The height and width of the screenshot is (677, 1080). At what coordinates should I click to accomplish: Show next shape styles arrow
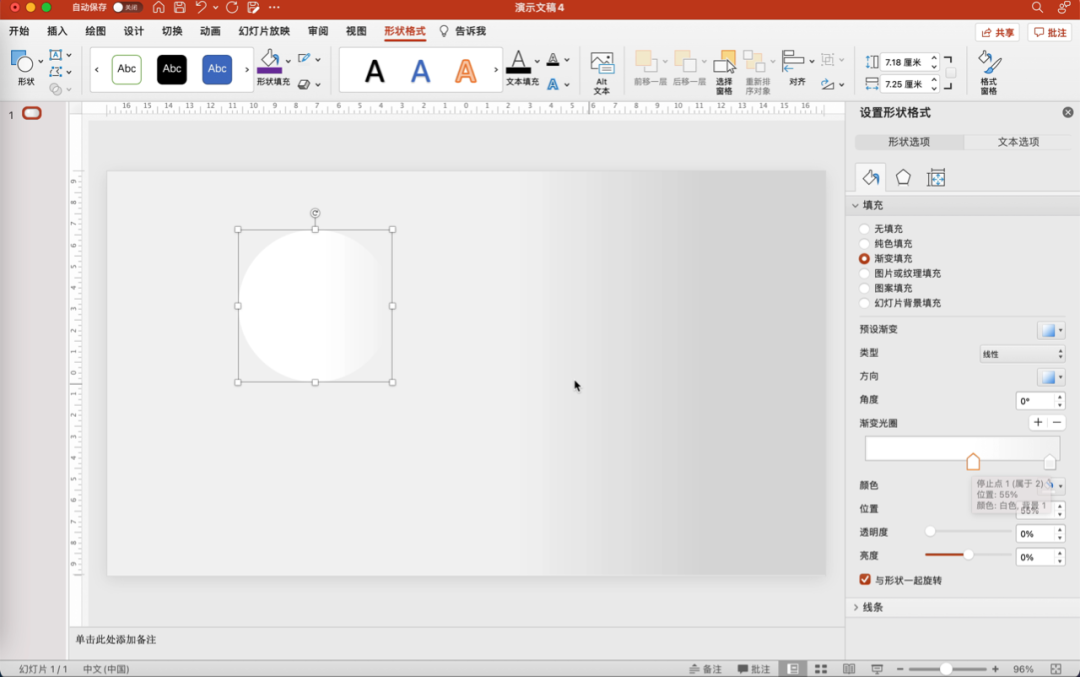247,70
